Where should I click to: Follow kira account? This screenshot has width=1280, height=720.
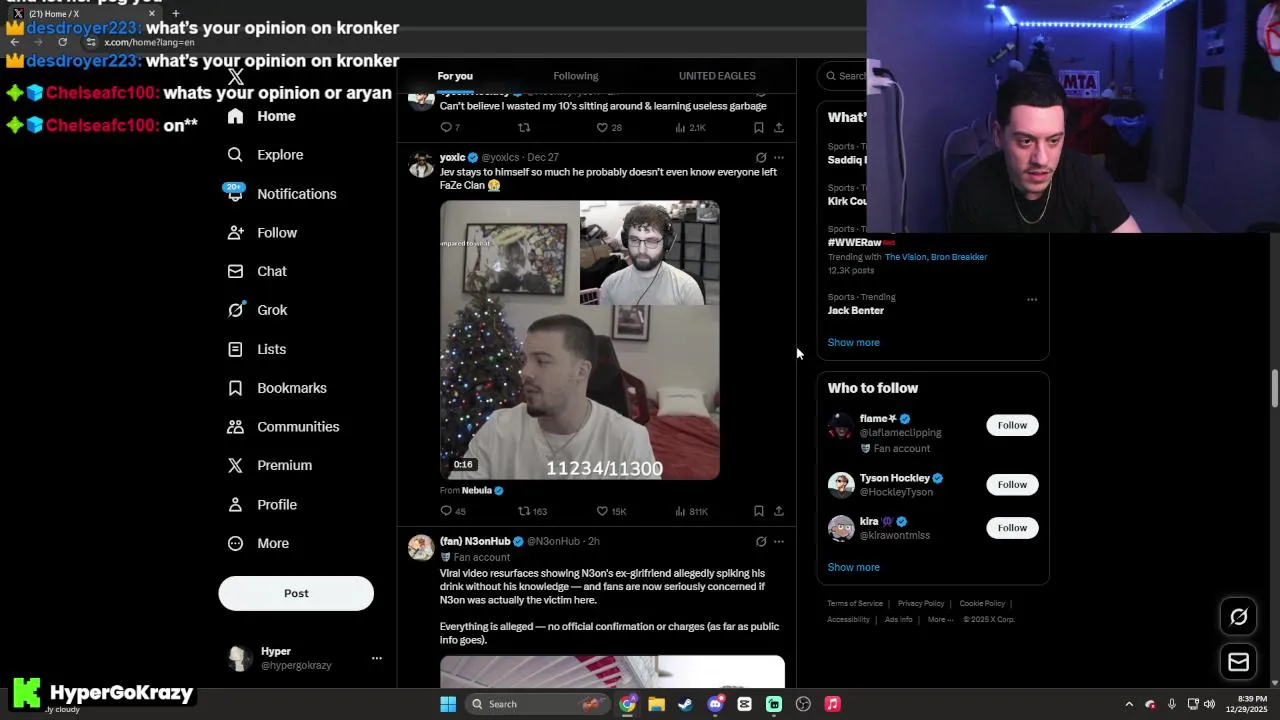tap(1012, 527)
